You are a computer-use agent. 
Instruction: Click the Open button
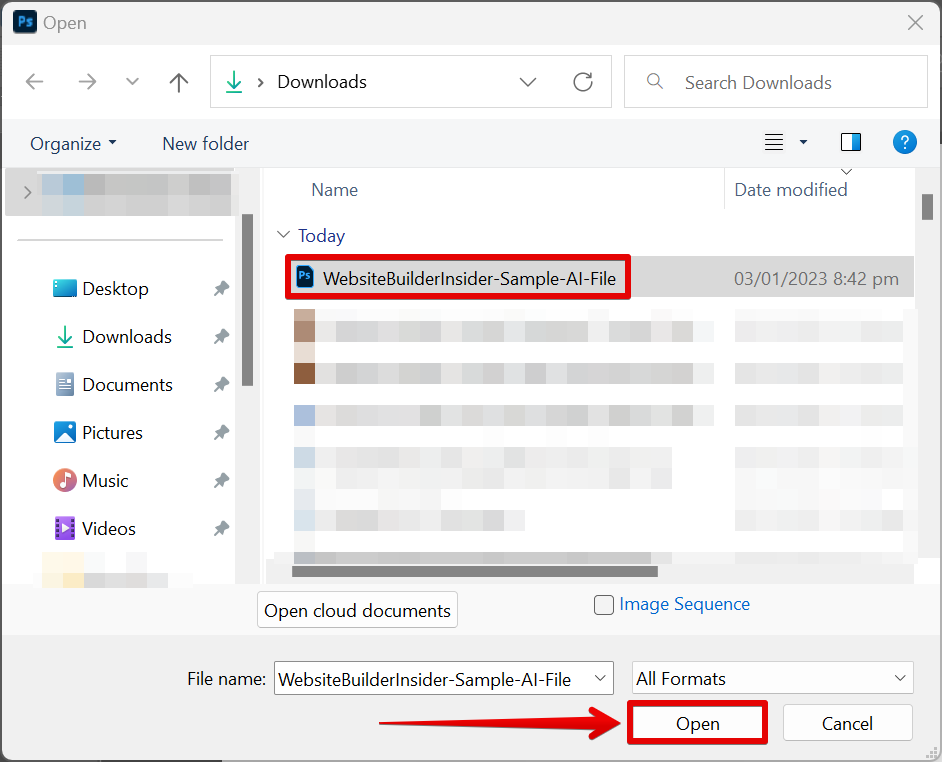[x=697, y=723]
